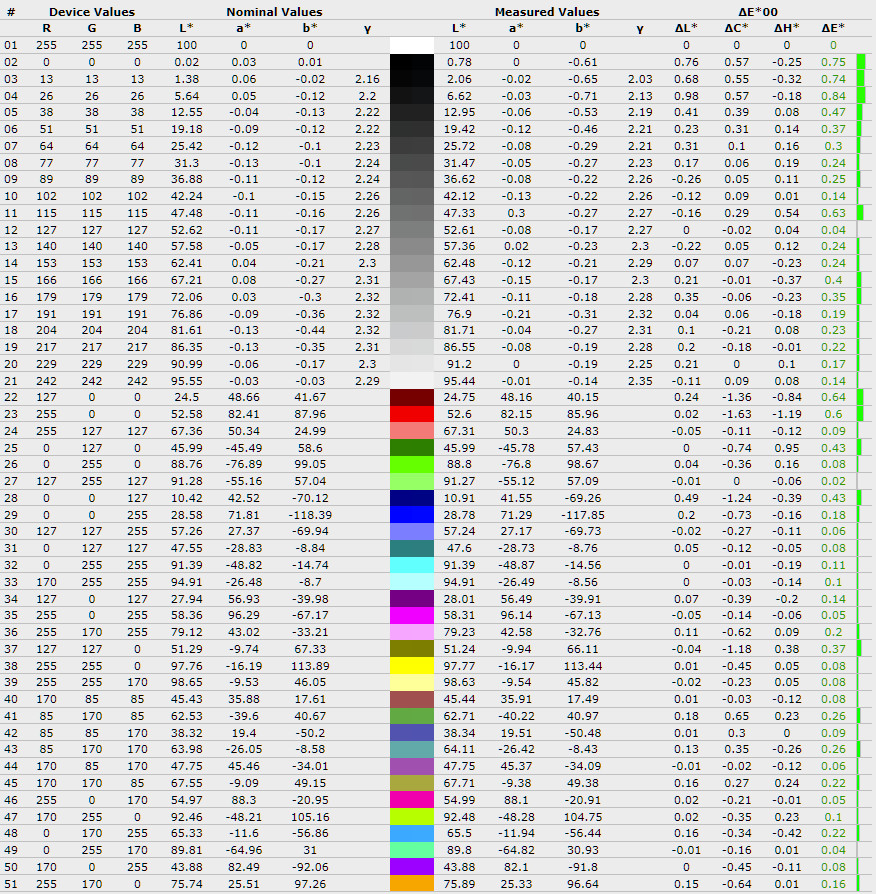876x894 pixels.
Task: Click the magenta swatch in row 35
Action: [x=412, y=615]
